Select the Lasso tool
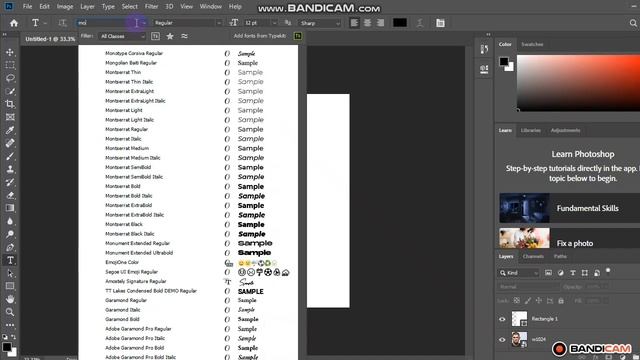Image resolution: width=640 pixels, height=360 pixels. pyautogui.click(x=10, y=78)
